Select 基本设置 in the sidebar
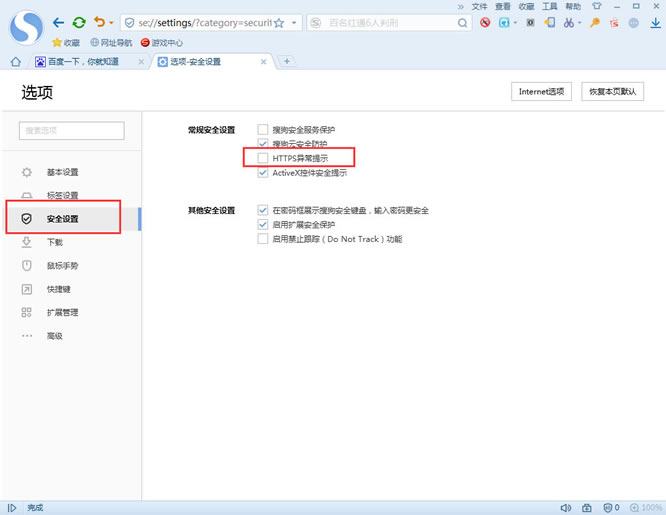Viewport: 666px width, 515px height. tap(71, 172)
